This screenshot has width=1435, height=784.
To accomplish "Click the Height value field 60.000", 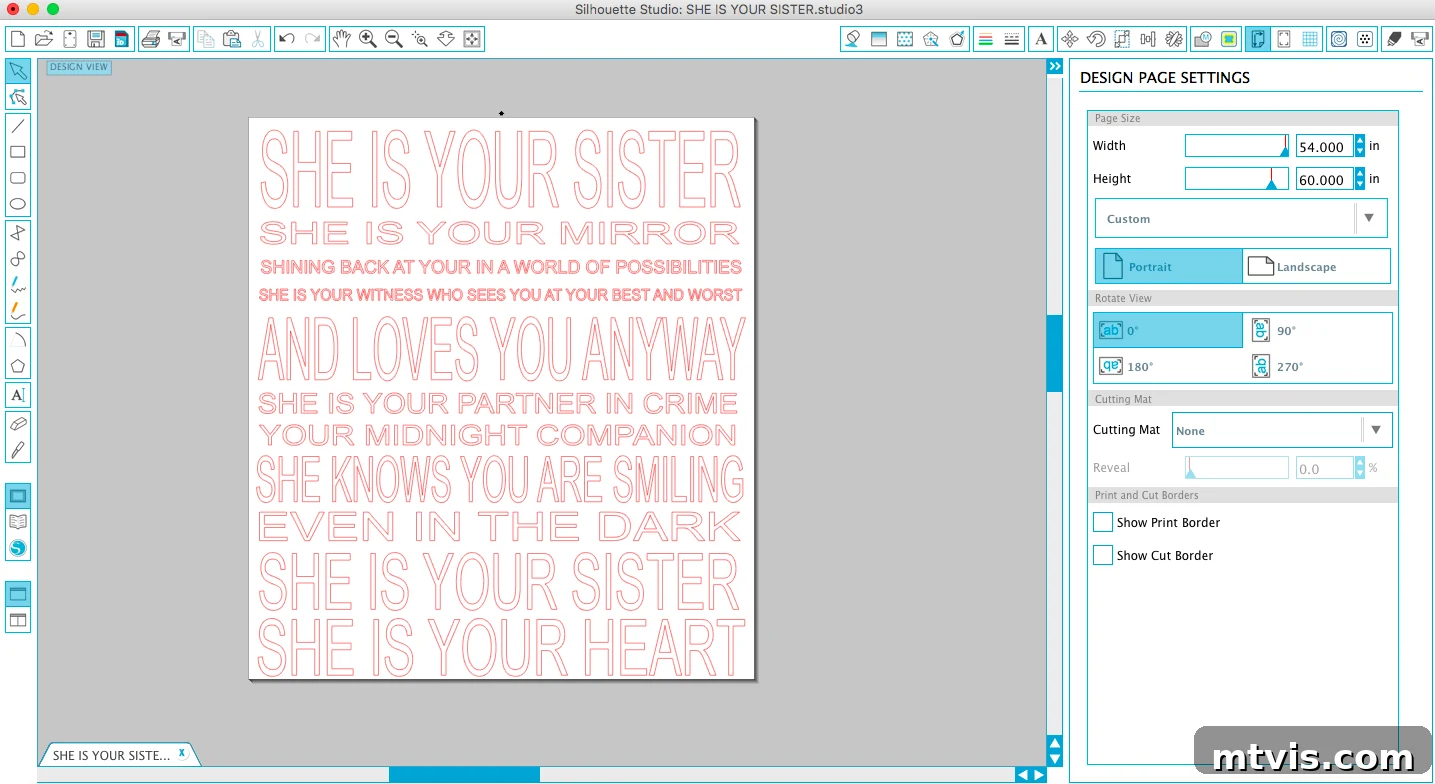I will tap(1324, 179).
